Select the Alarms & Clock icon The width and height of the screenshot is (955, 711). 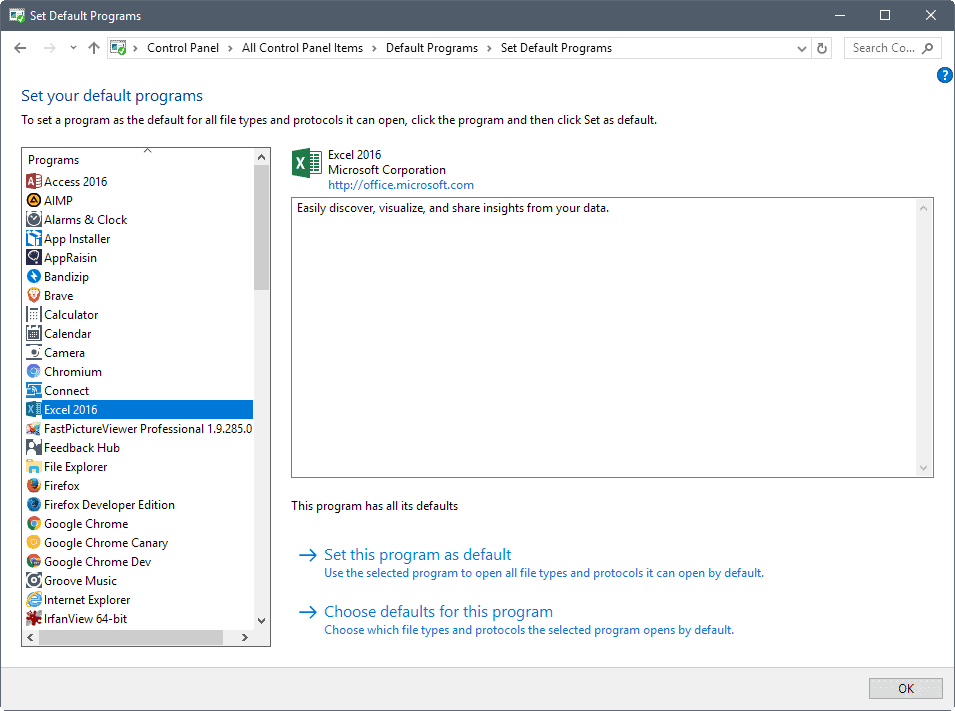pyautogui.click(x=34, y=219)
